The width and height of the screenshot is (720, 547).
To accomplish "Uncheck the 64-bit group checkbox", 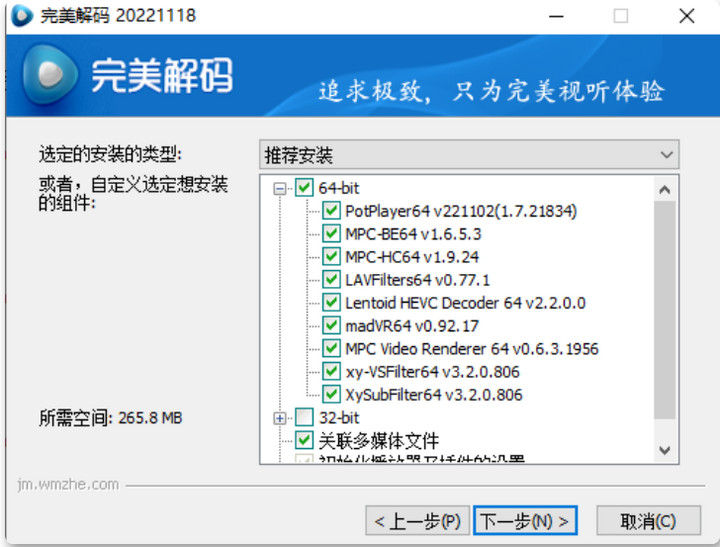I will pyautogui.click(x=304, y=188).
